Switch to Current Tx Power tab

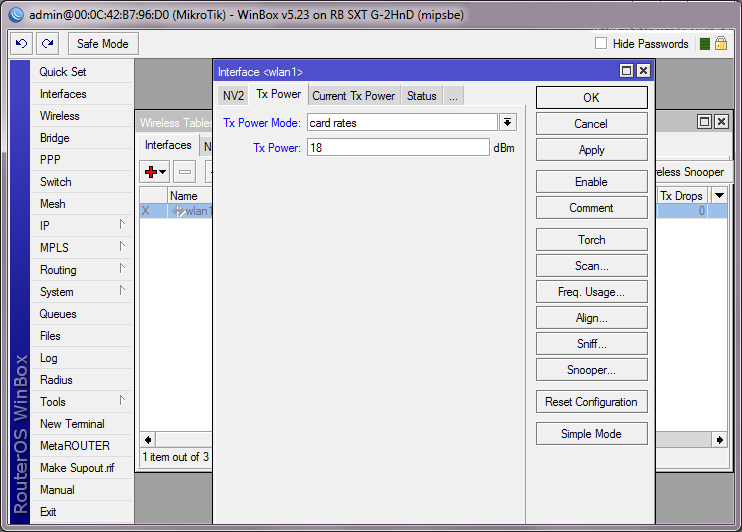tap(353, 96)
